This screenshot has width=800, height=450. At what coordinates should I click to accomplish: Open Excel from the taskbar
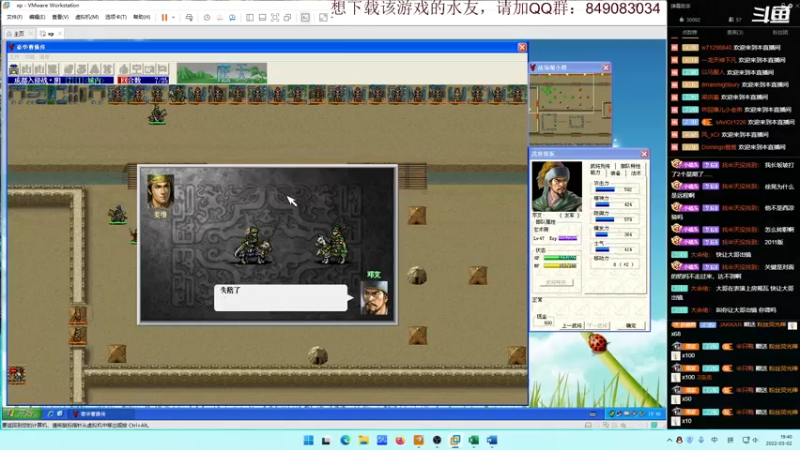click(473, 440)
